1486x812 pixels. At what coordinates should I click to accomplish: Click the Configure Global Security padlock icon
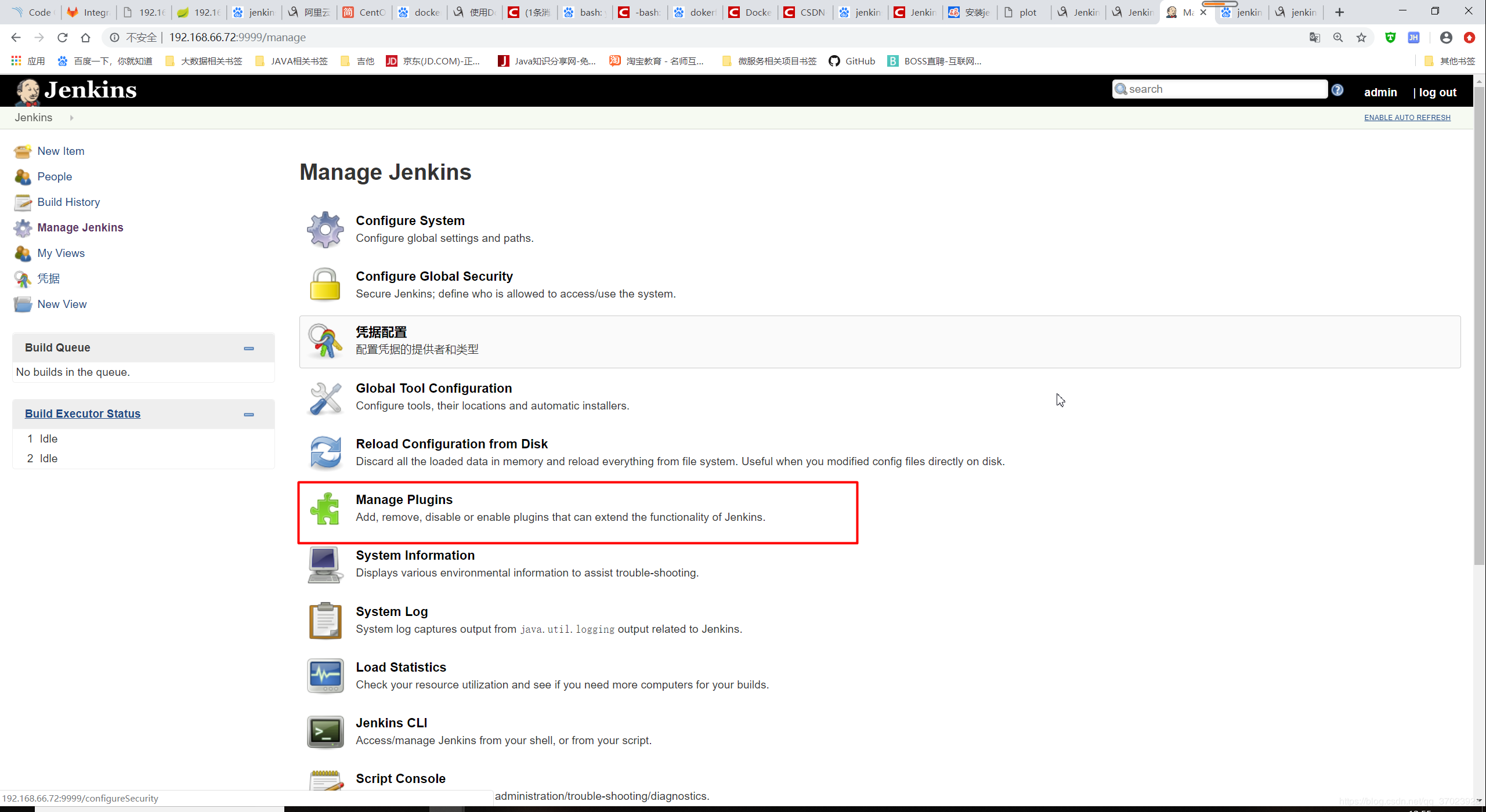click(325, 284)
